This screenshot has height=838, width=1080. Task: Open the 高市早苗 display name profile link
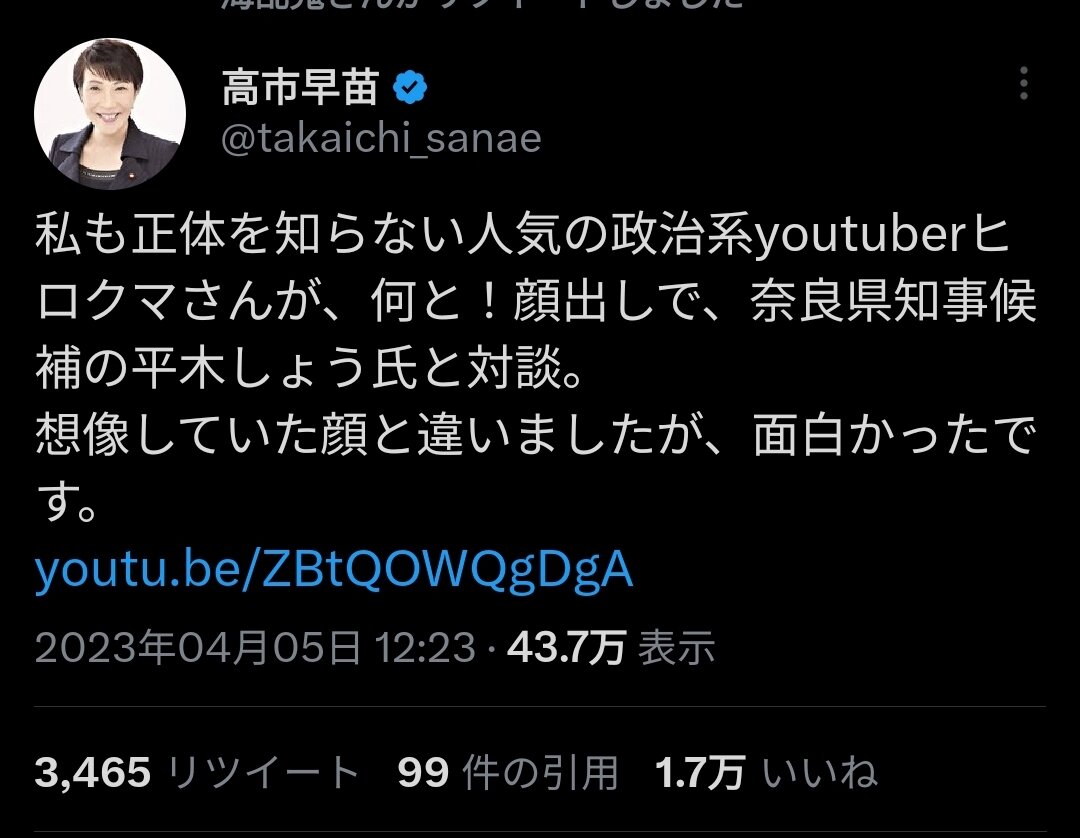pyautogui.click(x=300, y=87)
